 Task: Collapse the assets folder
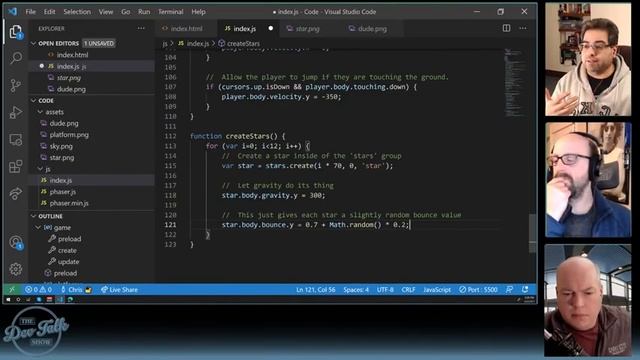[40, 112]
